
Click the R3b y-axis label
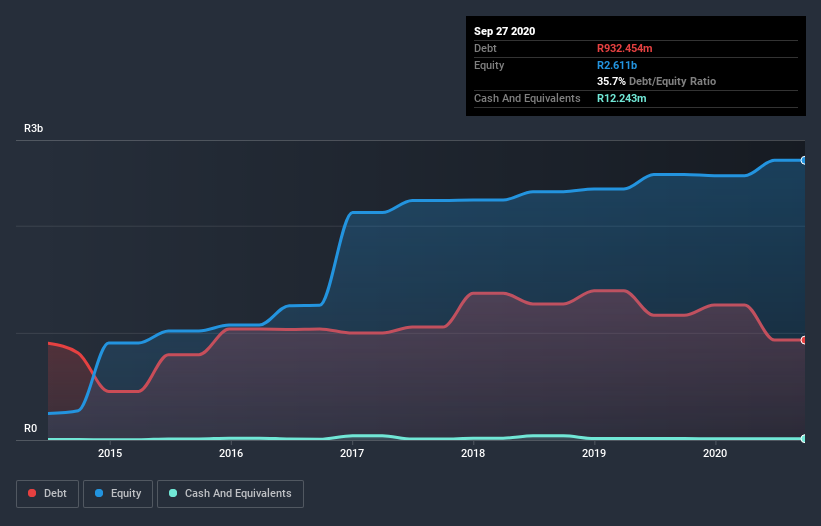pos(34,128)
